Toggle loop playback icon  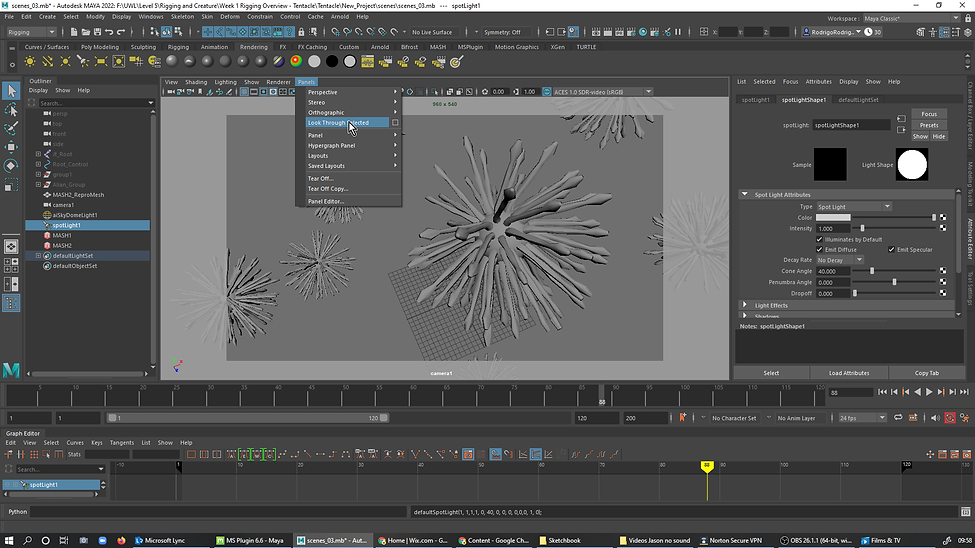point(898,418)
